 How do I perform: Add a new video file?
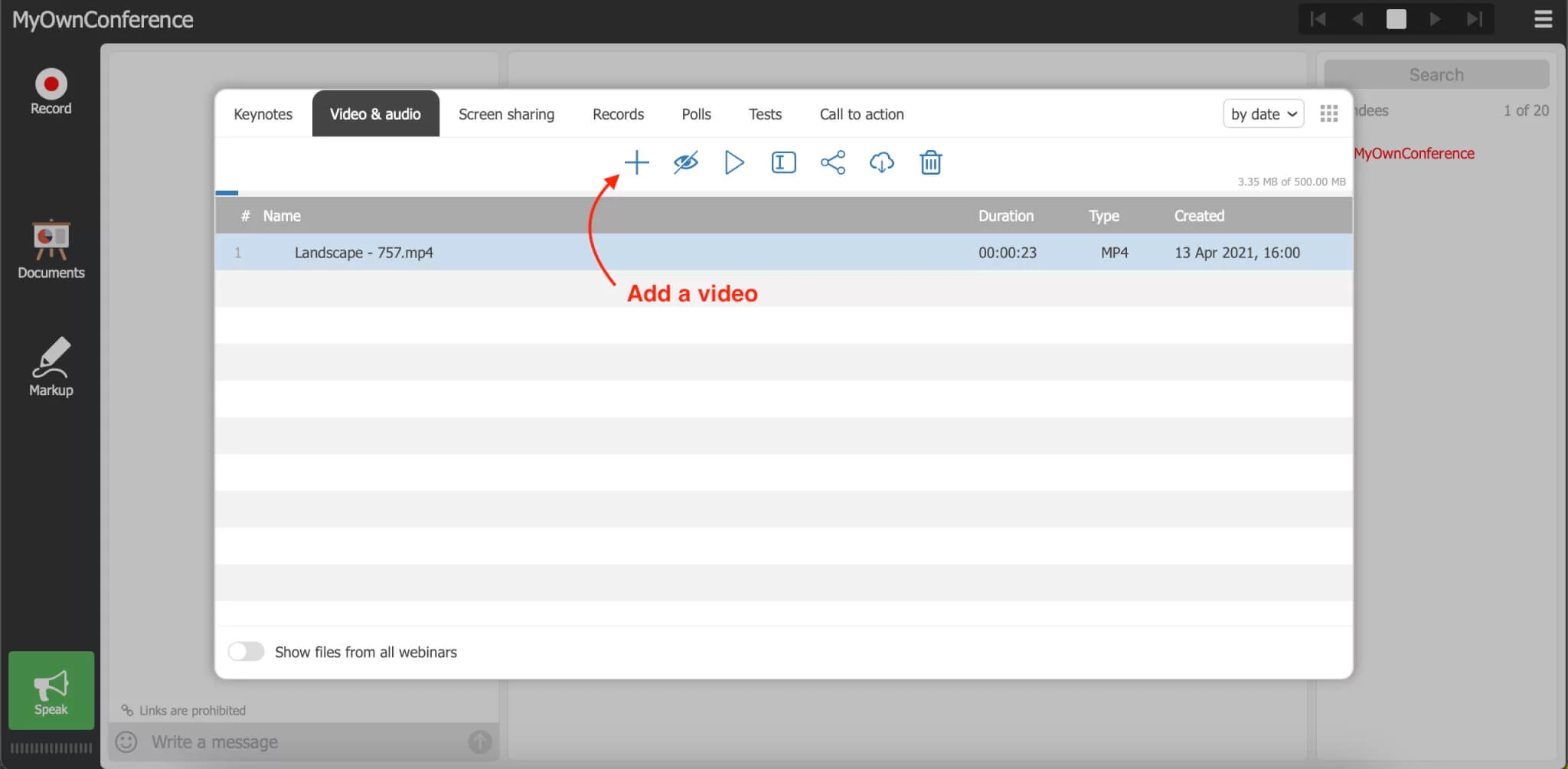pos(636,162)
